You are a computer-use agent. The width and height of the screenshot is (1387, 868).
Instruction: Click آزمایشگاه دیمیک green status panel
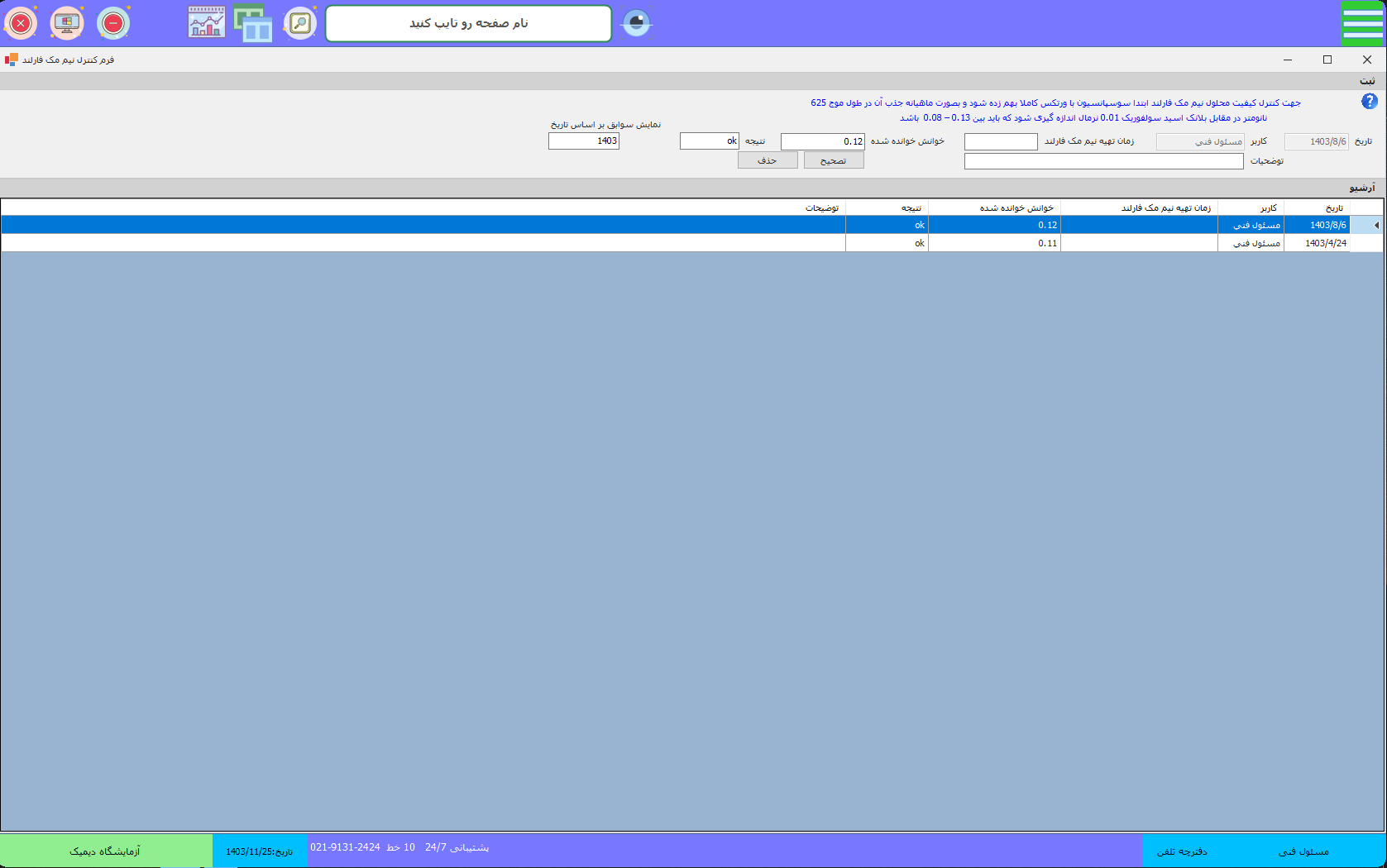coord(105,851)
